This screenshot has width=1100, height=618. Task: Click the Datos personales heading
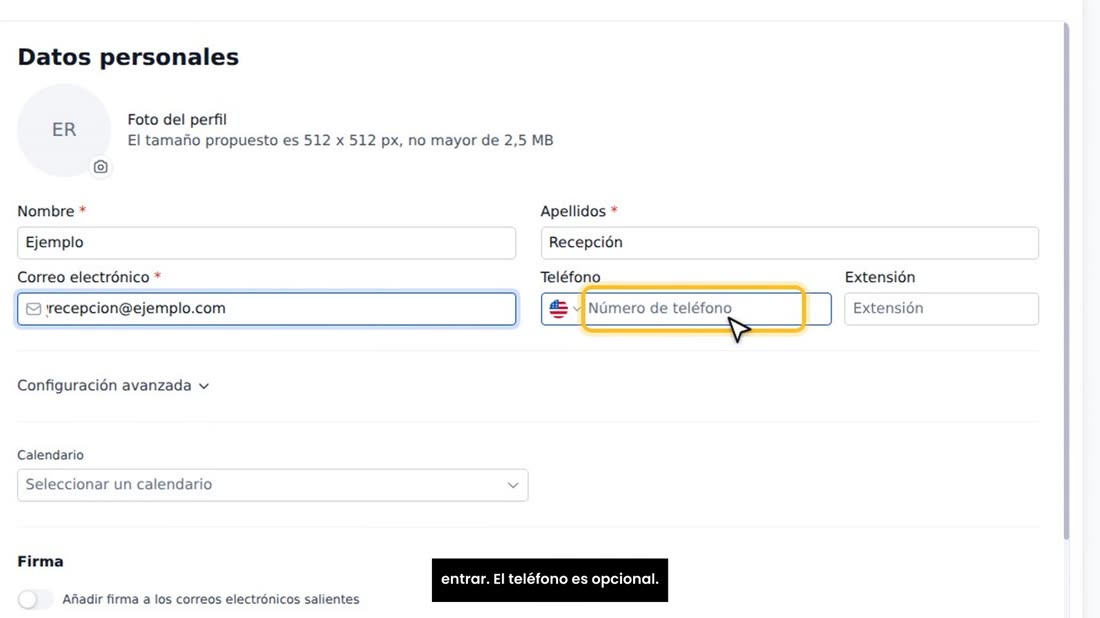coord(128,58)
